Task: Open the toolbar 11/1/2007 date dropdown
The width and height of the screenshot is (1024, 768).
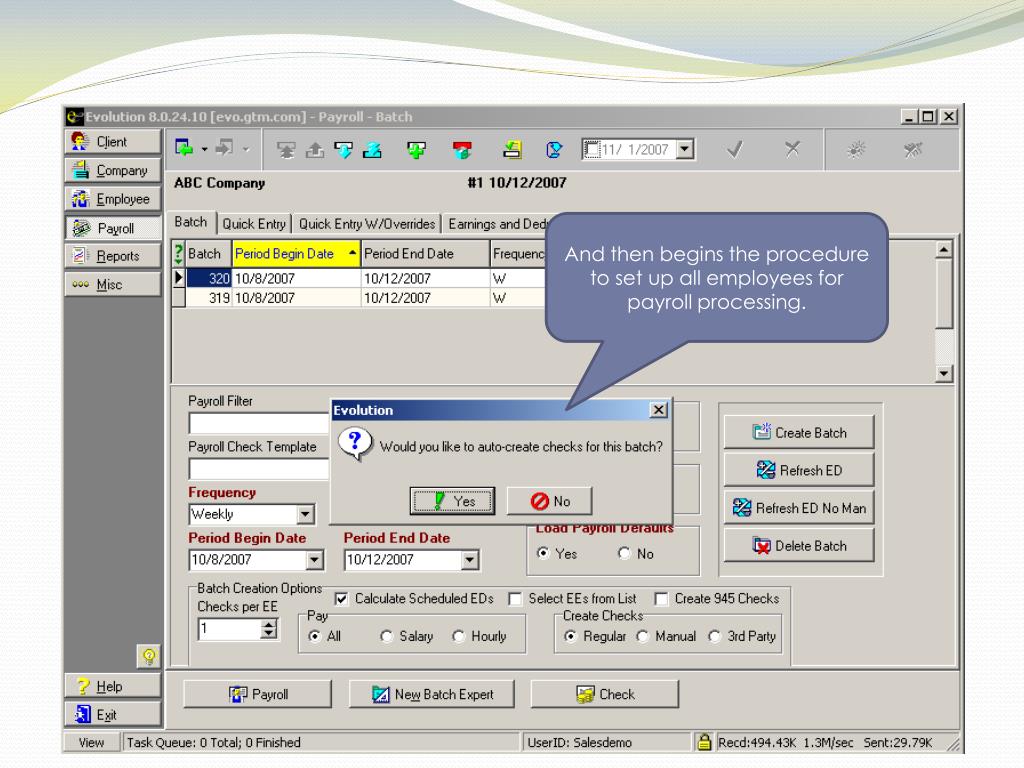Action: click(684, 149)
